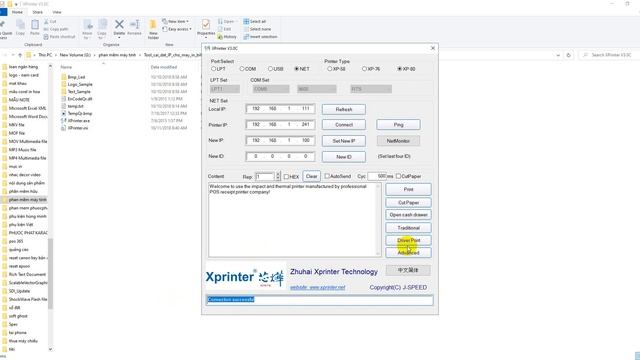Click the Driver Print button
Image resolution: width=640 pixels, height=360 pixels.
click(408, 240)
